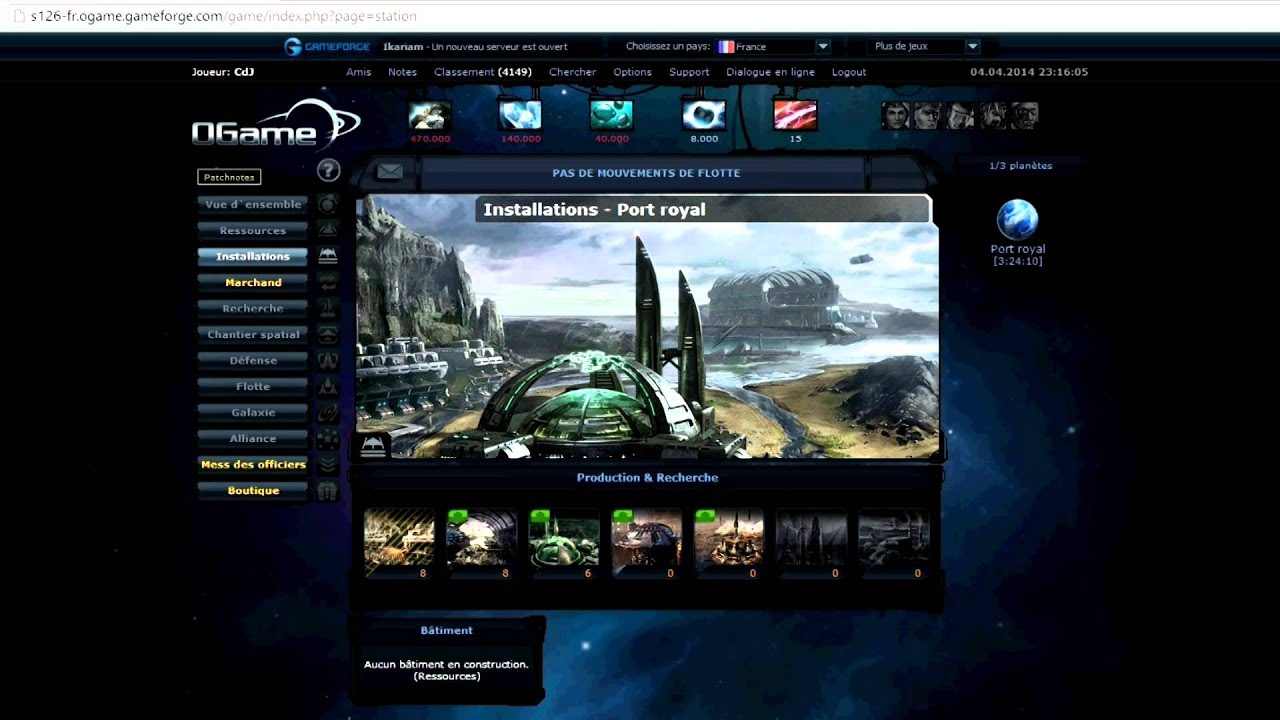Open the Options link
Image resolution: width=1280 pixels, height=720 pixels.
[x=632, y=72]
